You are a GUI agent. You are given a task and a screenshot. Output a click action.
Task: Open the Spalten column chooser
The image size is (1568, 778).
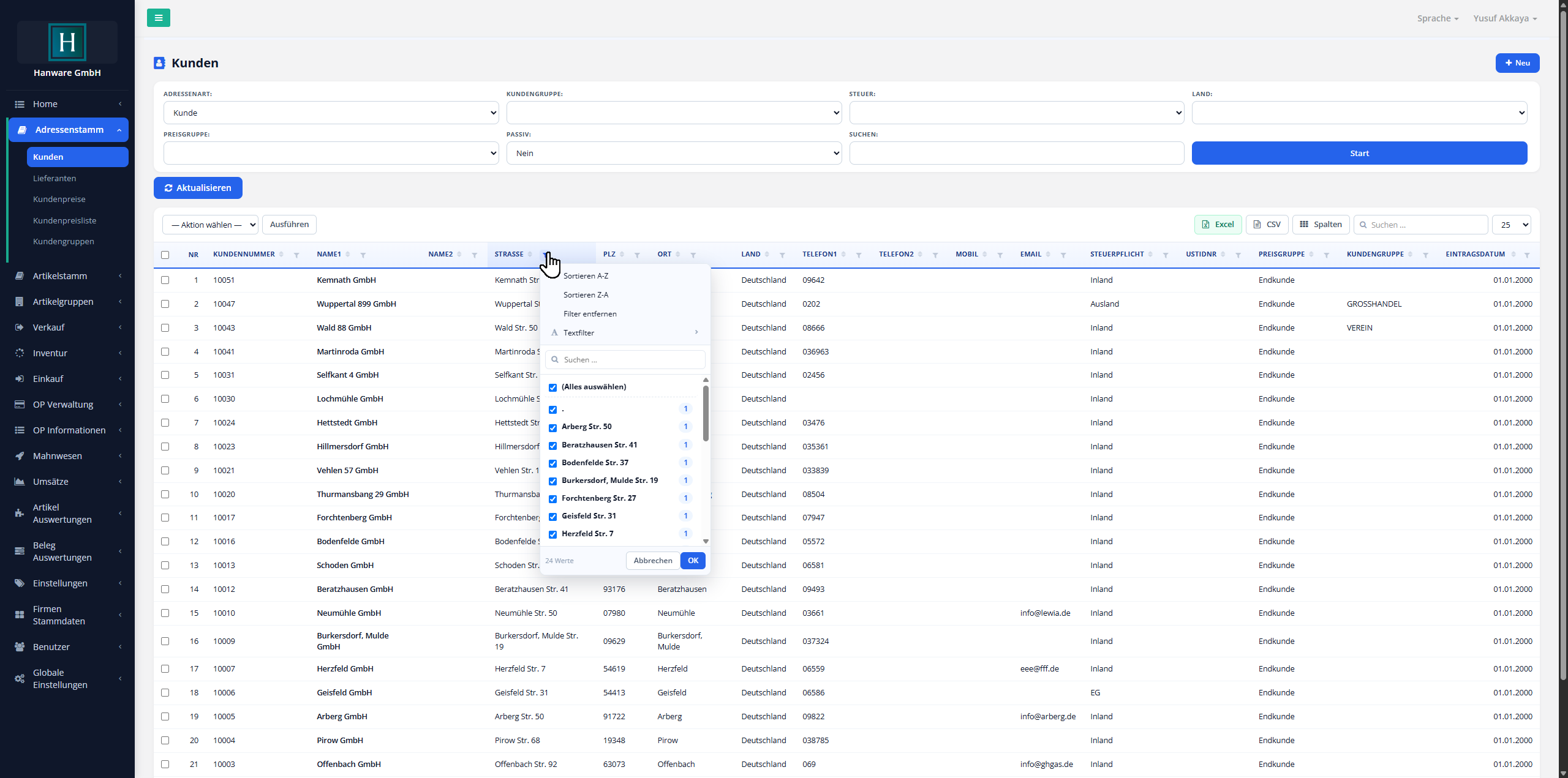(x=1321, y=225)
